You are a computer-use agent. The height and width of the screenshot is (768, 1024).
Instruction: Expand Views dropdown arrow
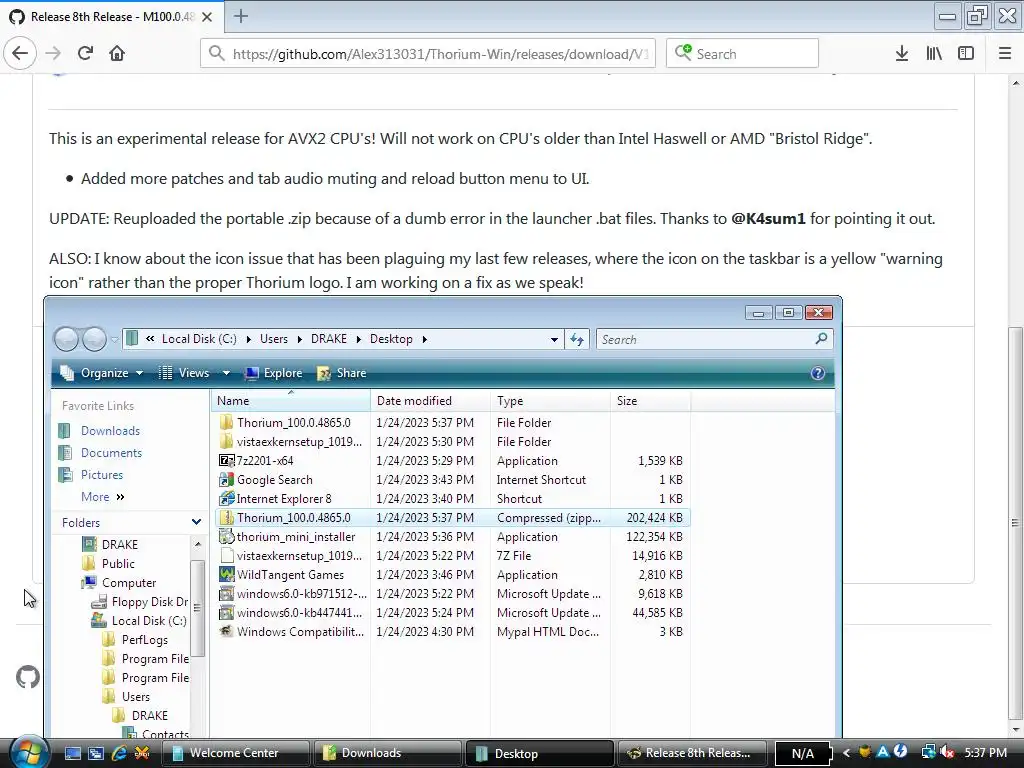(226, 374)
